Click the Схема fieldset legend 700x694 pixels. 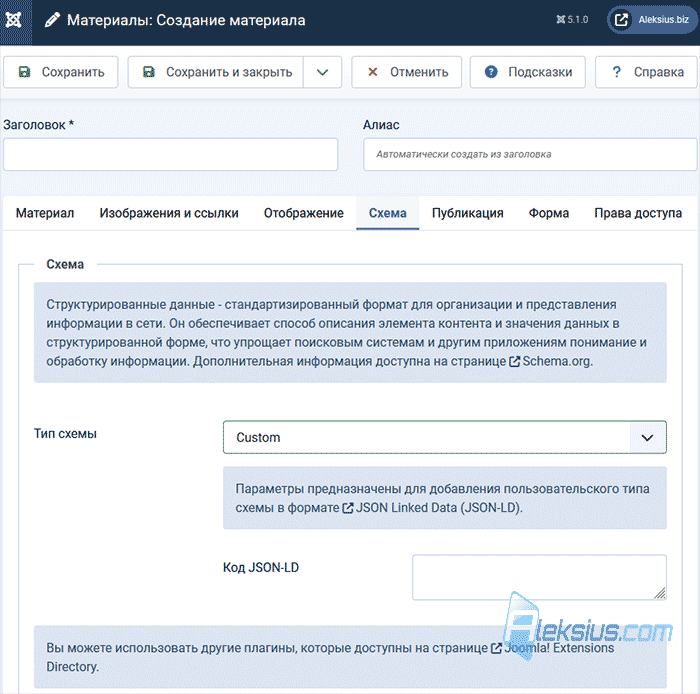65,264
